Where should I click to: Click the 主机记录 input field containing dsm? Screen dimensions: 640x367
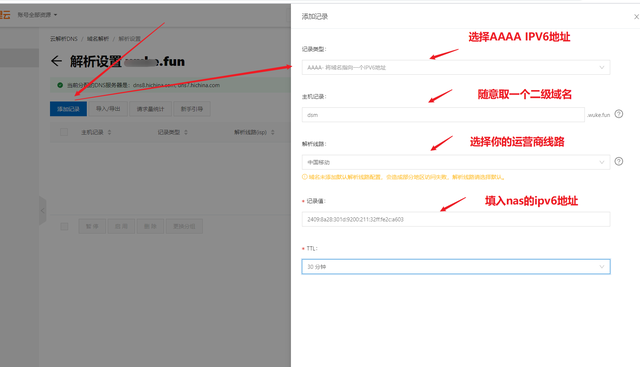pyautogui.click(x=443, y=115)
